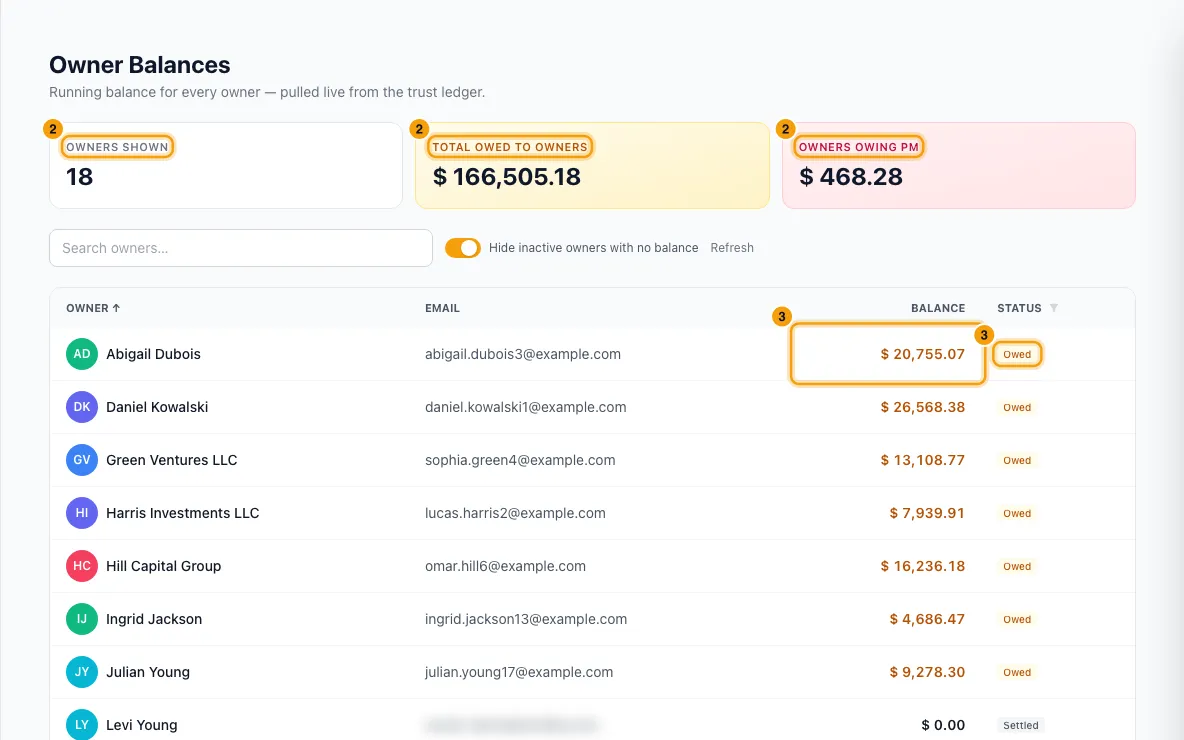1184x740 pixels.
Task: Select the $ 13,108.77 balance value
Action: [x=923, y=460]
